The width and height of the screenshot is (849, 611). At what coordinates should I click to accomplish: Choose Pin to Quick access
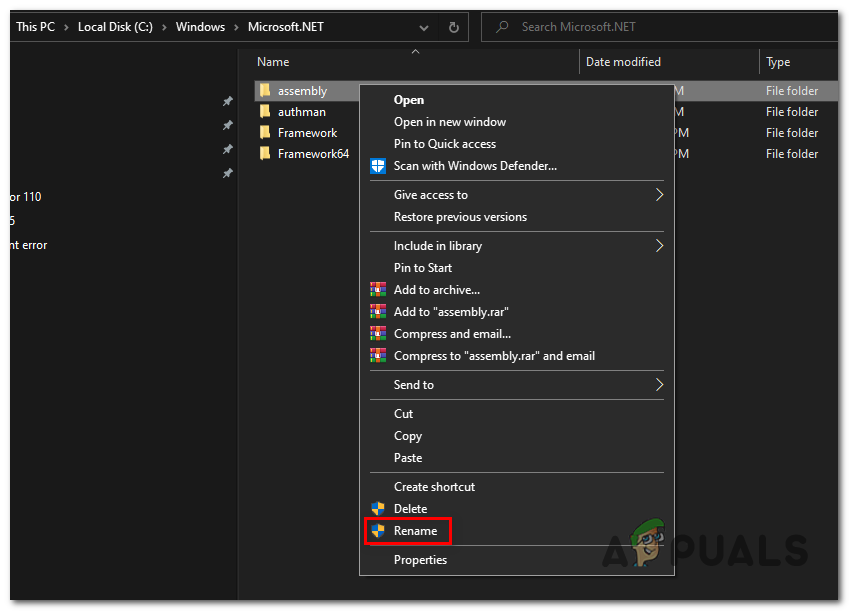click(x=444, y=144)
